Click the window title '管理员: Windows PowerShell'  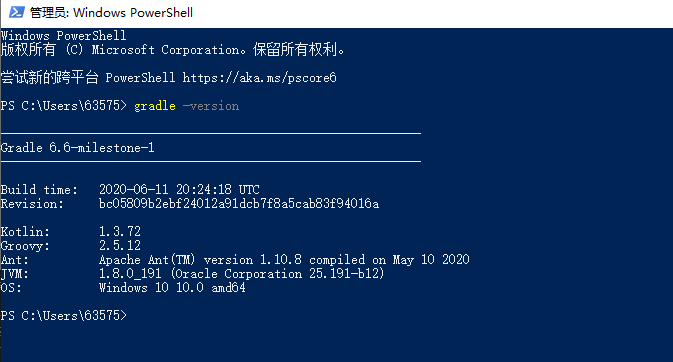(112, 12)
